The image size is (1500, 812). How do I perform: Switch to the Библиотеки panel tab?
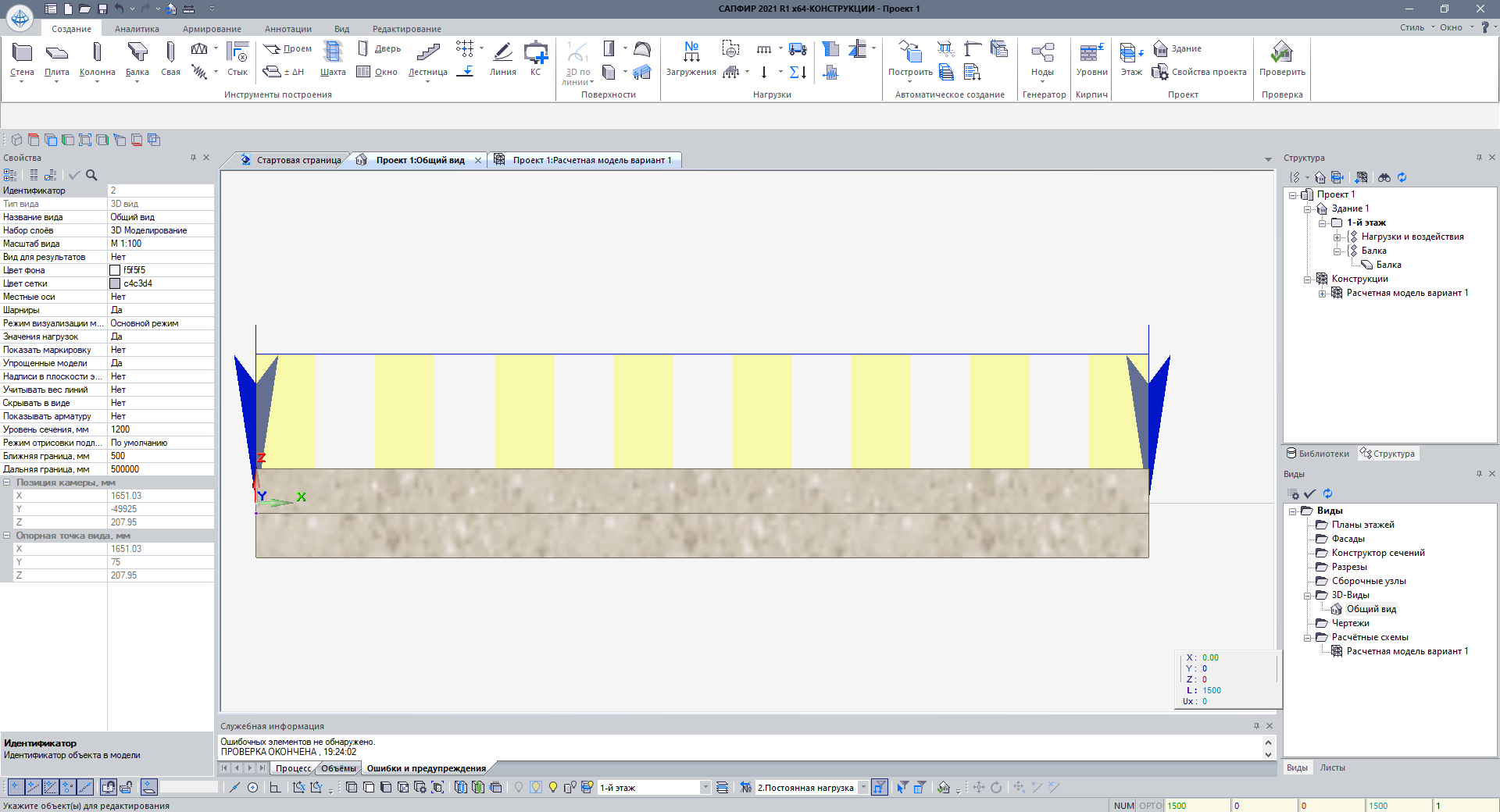(x=1318, y=454)
